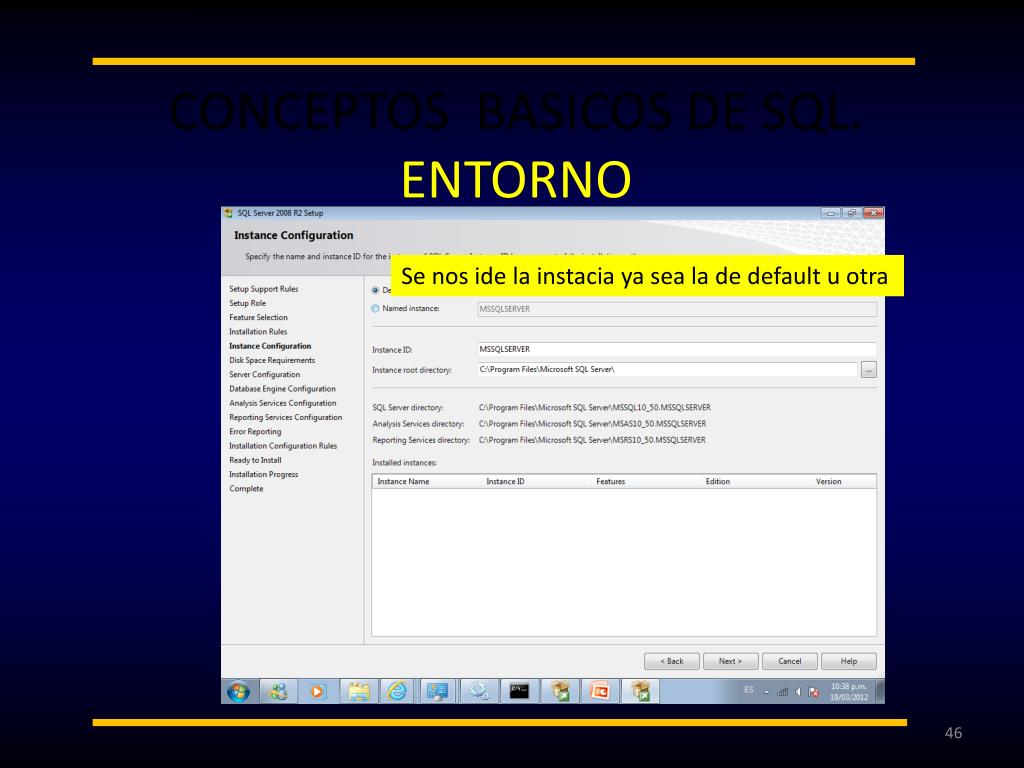Cancel the SQL Server setup

790,661
